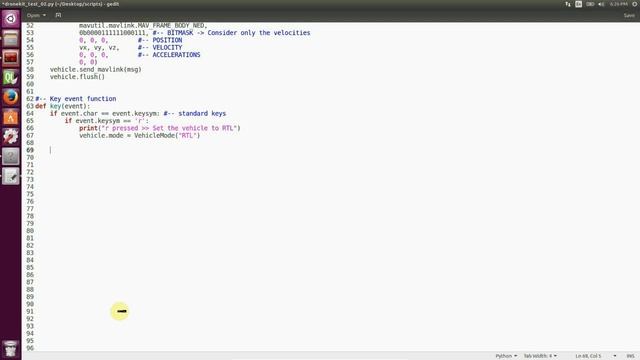This screenshot has height=360, width=640.
Task: Open Tab Width dropdown in status bar
Action: 540,356
